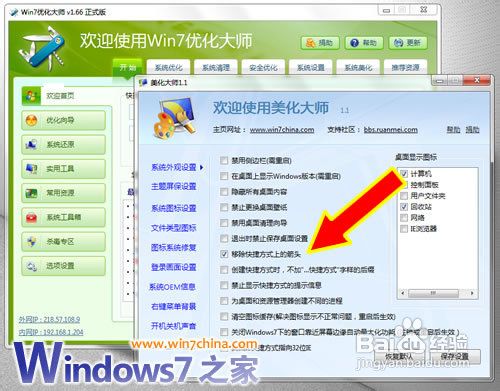The width and height of the screenshot is (500, 391).
Task: Click the 美化大师1.1 title bar icon
Action: 143,82
